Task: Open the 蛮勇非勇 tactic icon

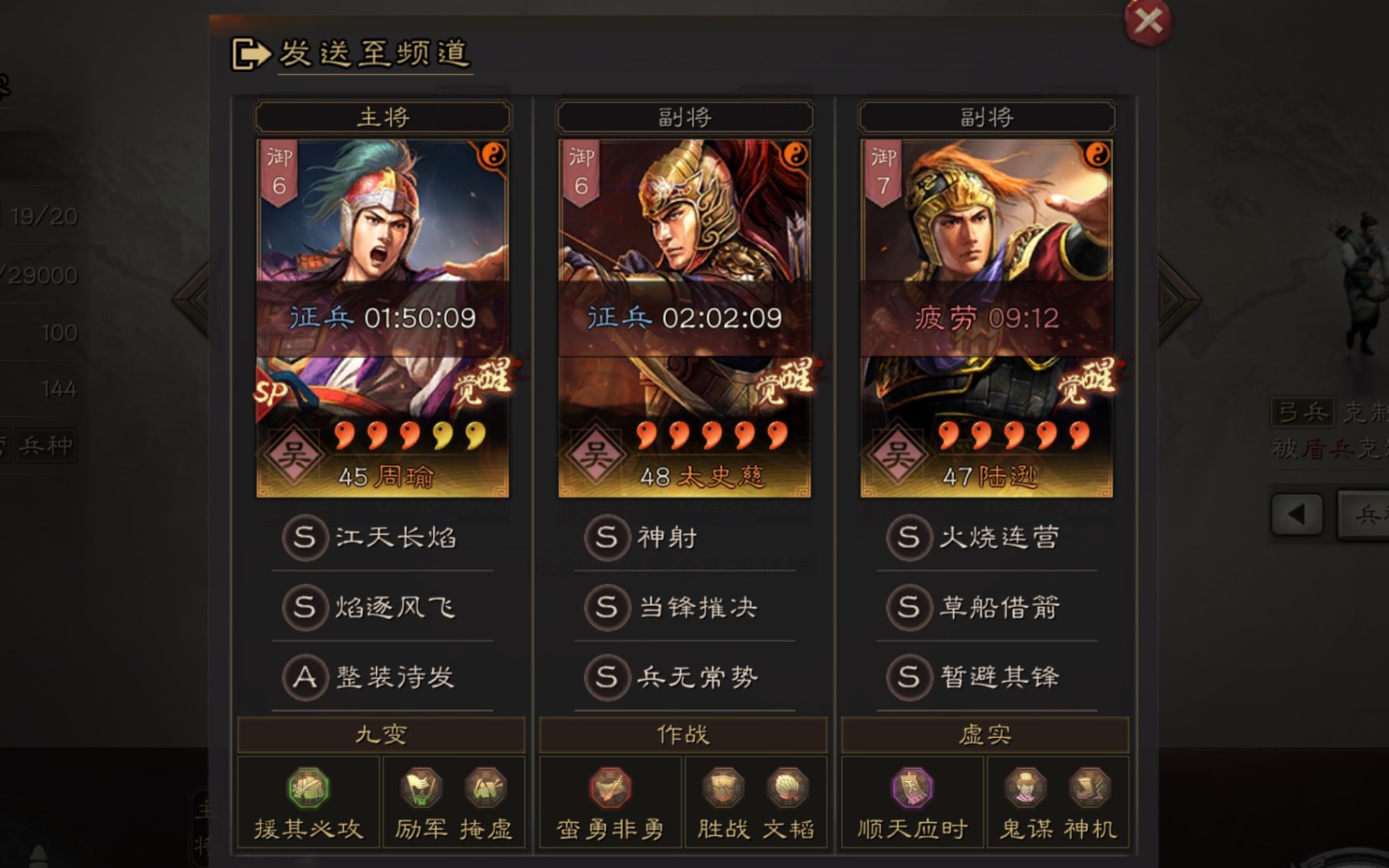Action: pyautogui.click(x=610, y=787)
